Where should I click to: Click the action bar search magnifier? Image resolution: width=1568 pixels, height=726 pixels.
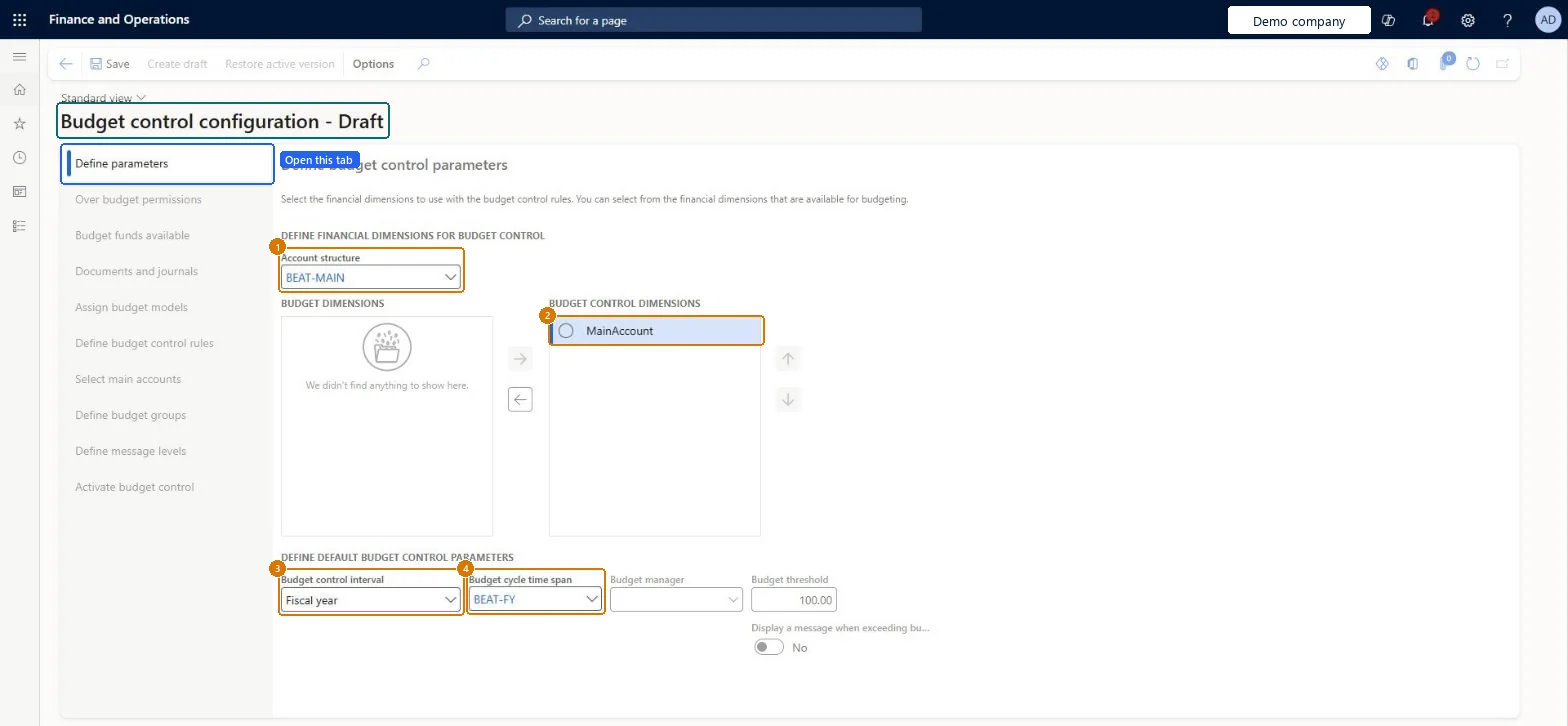click(424, 64)
